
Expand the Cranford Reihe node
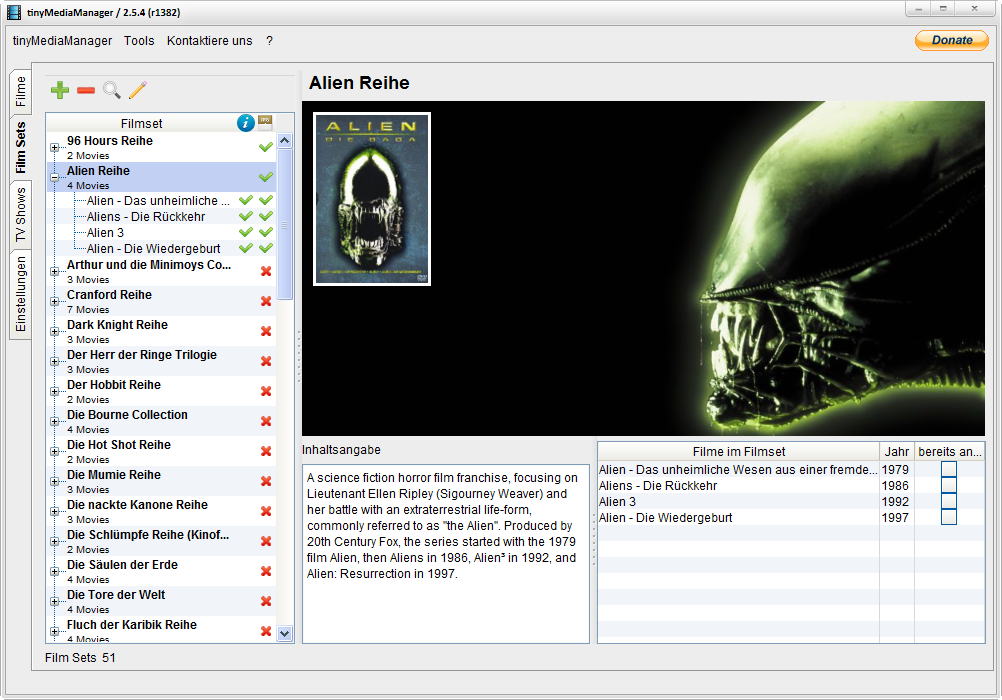click(x=55, y=302)
